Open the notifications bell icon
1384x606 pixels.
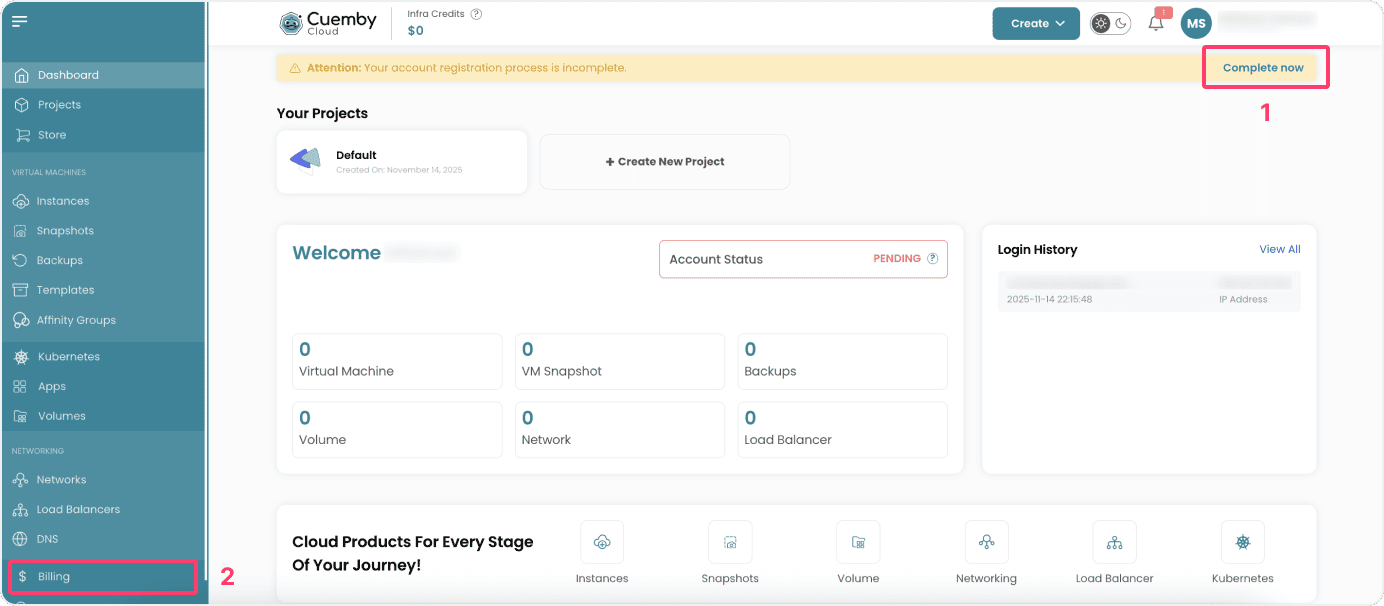[1155, 24]
